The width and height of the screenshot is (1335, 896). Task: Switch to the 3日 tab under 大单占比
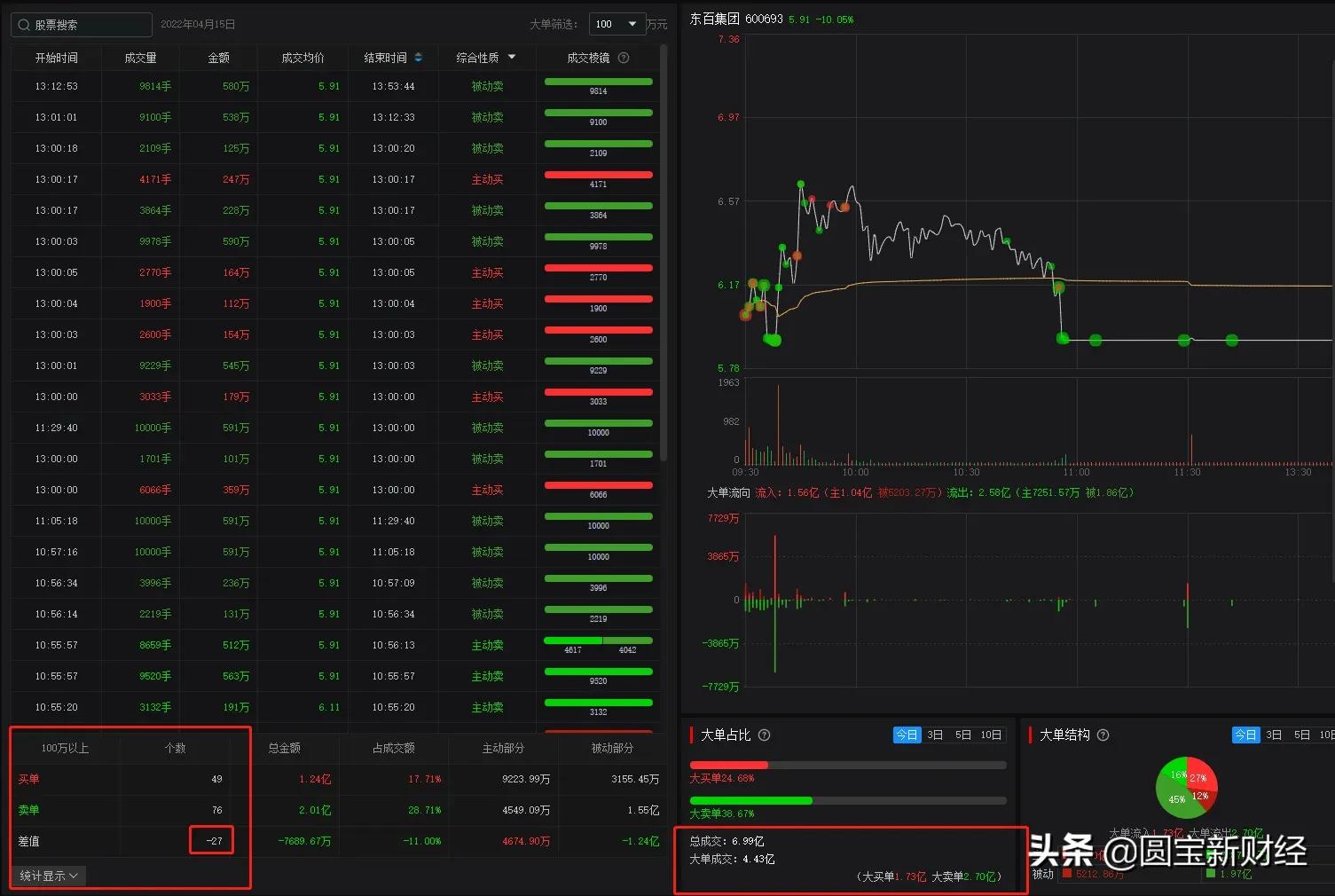tap(935, 735)
